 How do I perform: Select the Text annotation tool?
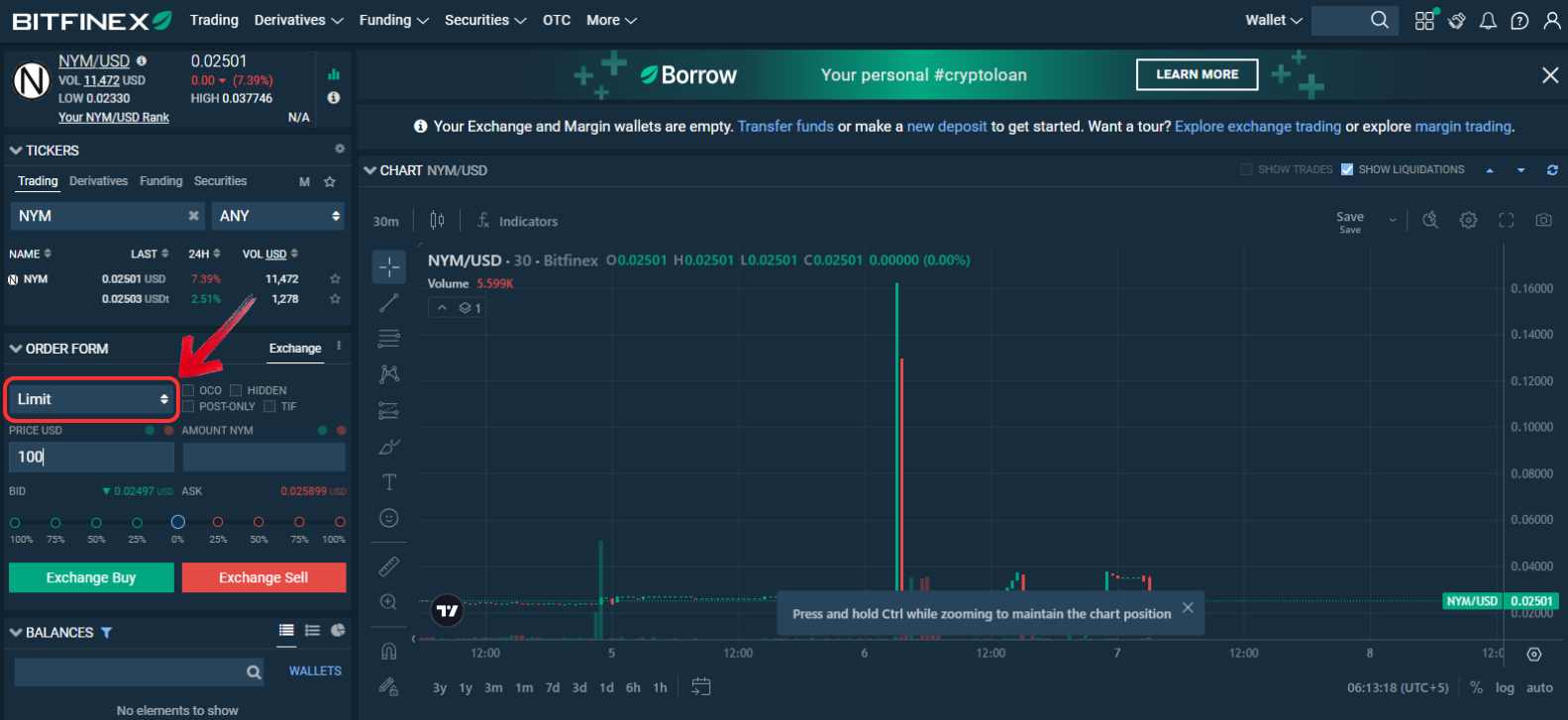pyautogui.click(x=389, y=482)
